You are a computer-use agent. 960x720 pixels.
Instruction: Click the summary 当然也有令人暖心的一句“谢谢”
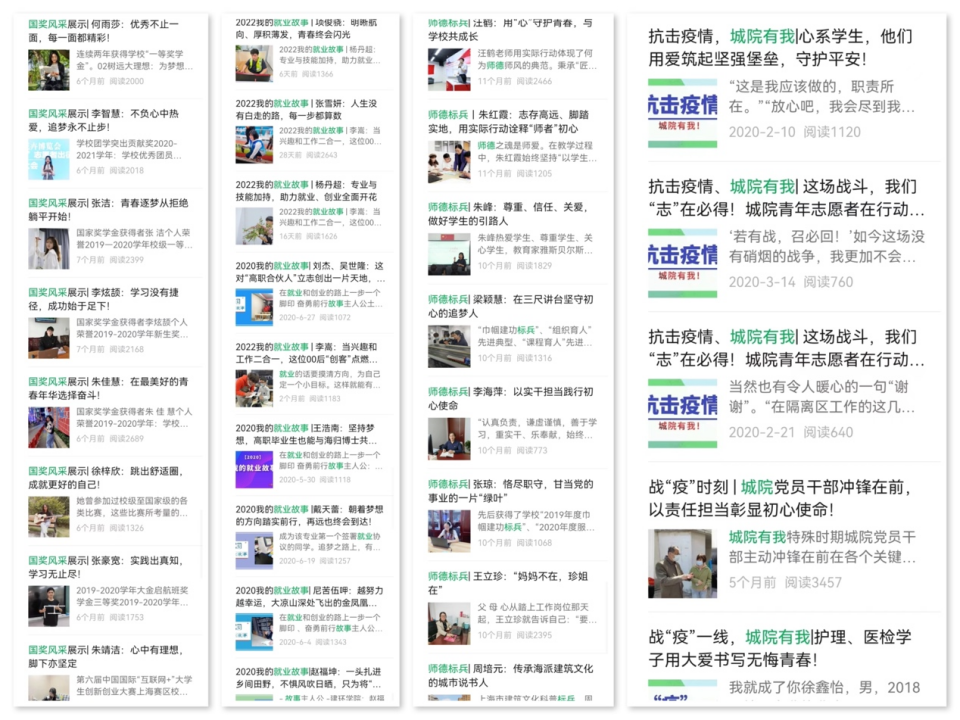822,397
